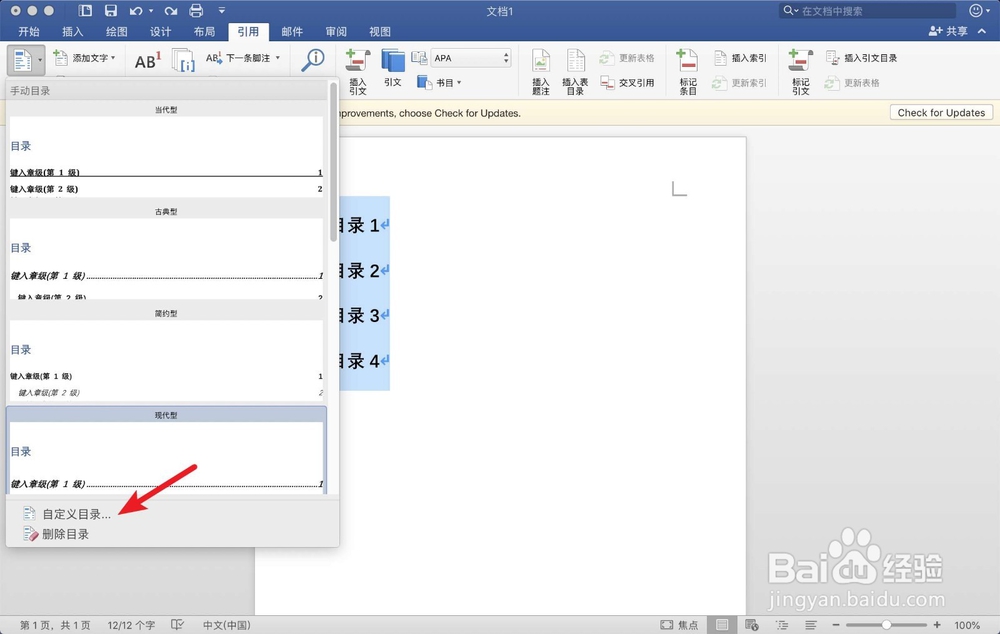Click the spelling and grammar check icon
1000x634 pixels.
[x=178, y=625]
